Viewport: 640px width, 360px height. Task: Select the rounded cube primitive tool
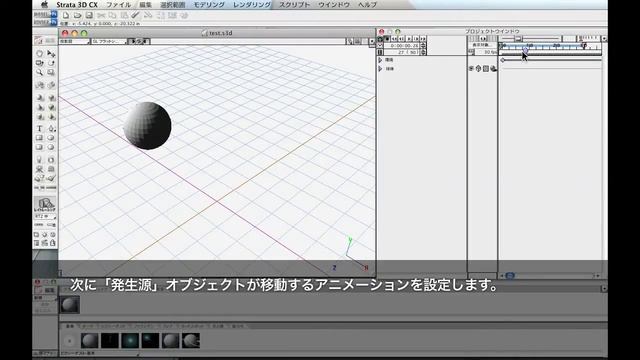coord(40,147)
